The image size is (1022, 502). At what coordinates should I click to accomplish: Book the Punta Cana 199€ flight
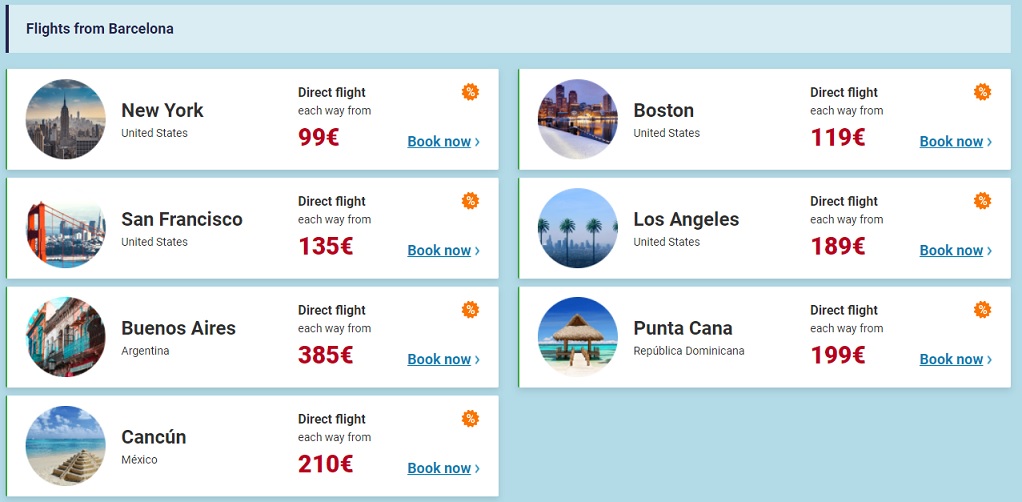(956, 359)
